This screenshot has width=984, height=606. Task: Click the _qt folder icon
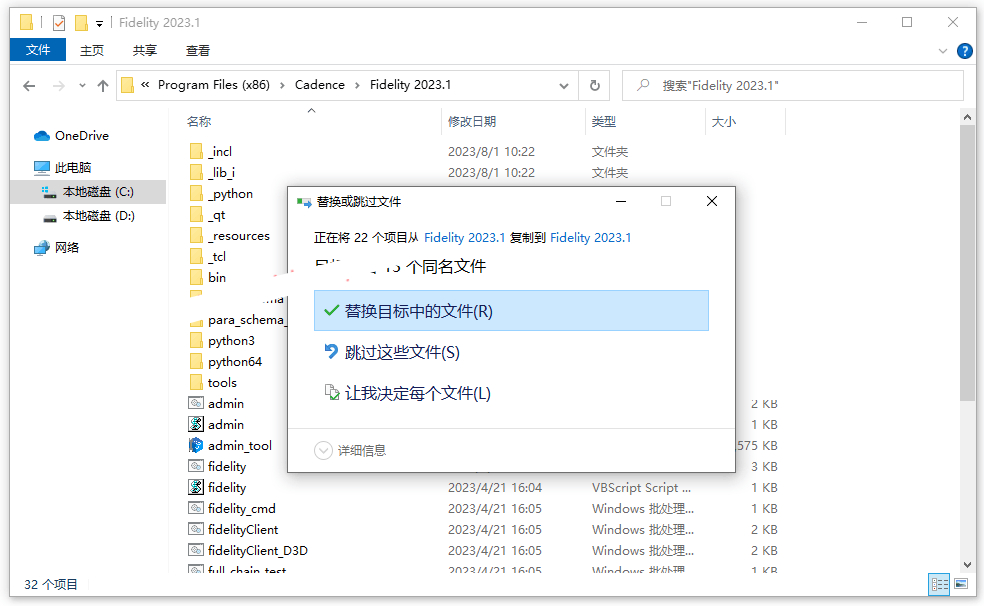tap(196, 215)
